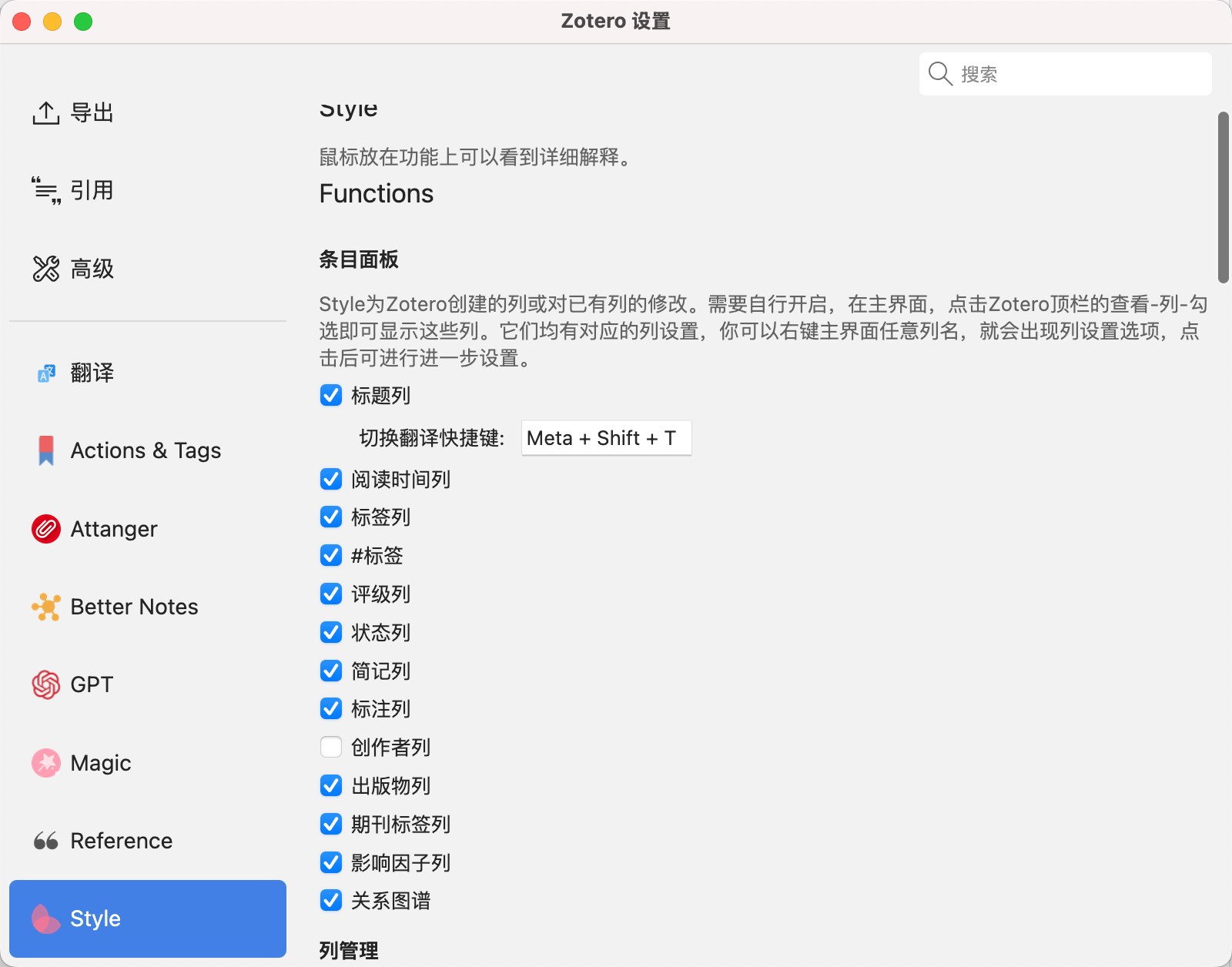Uncheck the 评级列 option
Image resolution: width=1232 pixels, height=967 pixels.
click(331, 594)
